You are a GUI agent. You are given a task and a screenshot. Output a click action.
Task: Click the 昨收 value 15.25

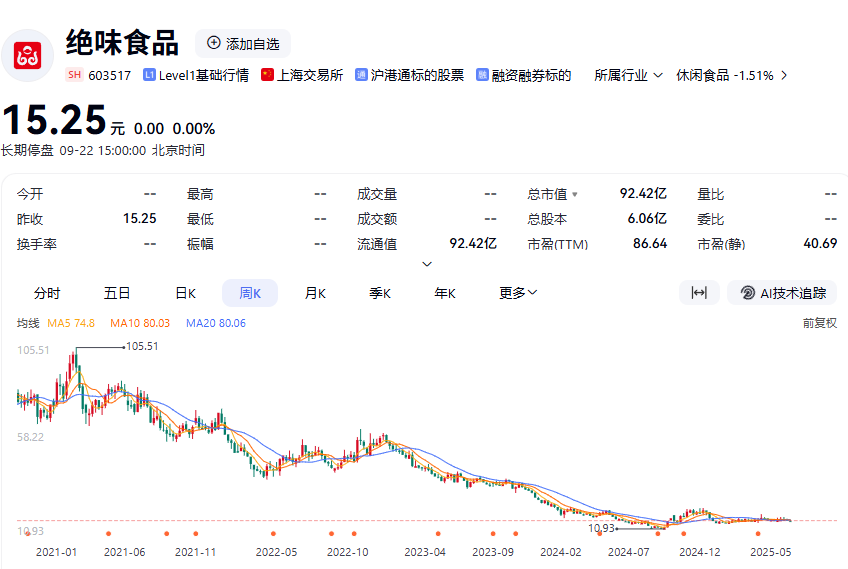pyautogui.click(x=140, y=219)
